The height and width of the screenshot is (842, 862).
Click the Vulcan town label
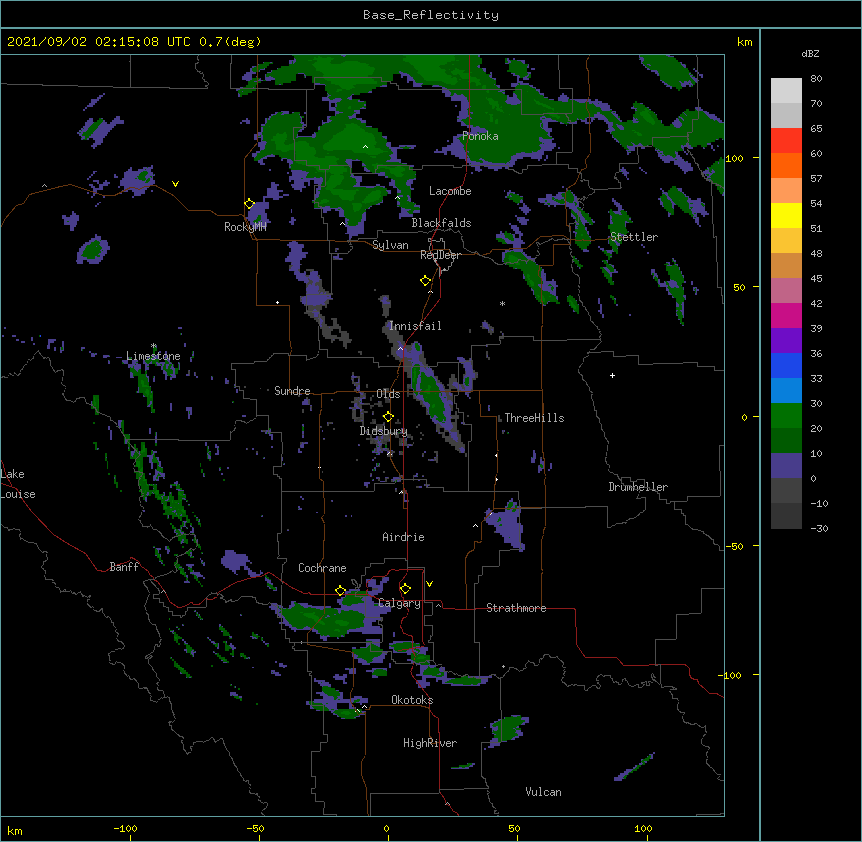tap(543, 792)
